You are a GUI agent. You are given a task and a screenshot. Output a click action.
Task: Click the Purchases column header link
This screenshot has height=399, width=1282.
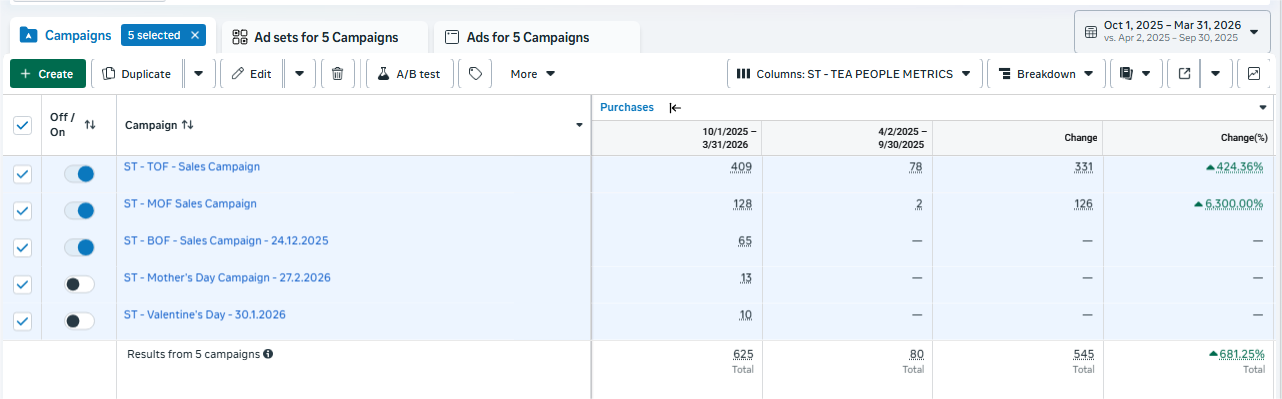[627, 107]
